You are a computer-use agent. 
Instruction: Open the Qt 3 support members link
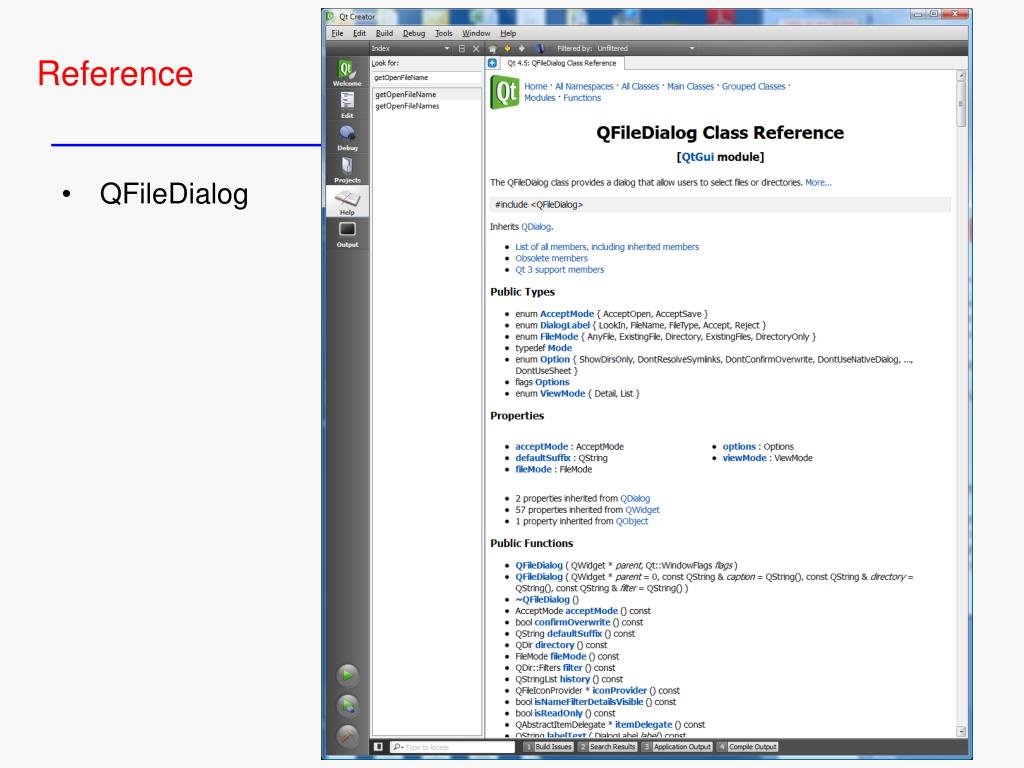click(x=560, y=270)
